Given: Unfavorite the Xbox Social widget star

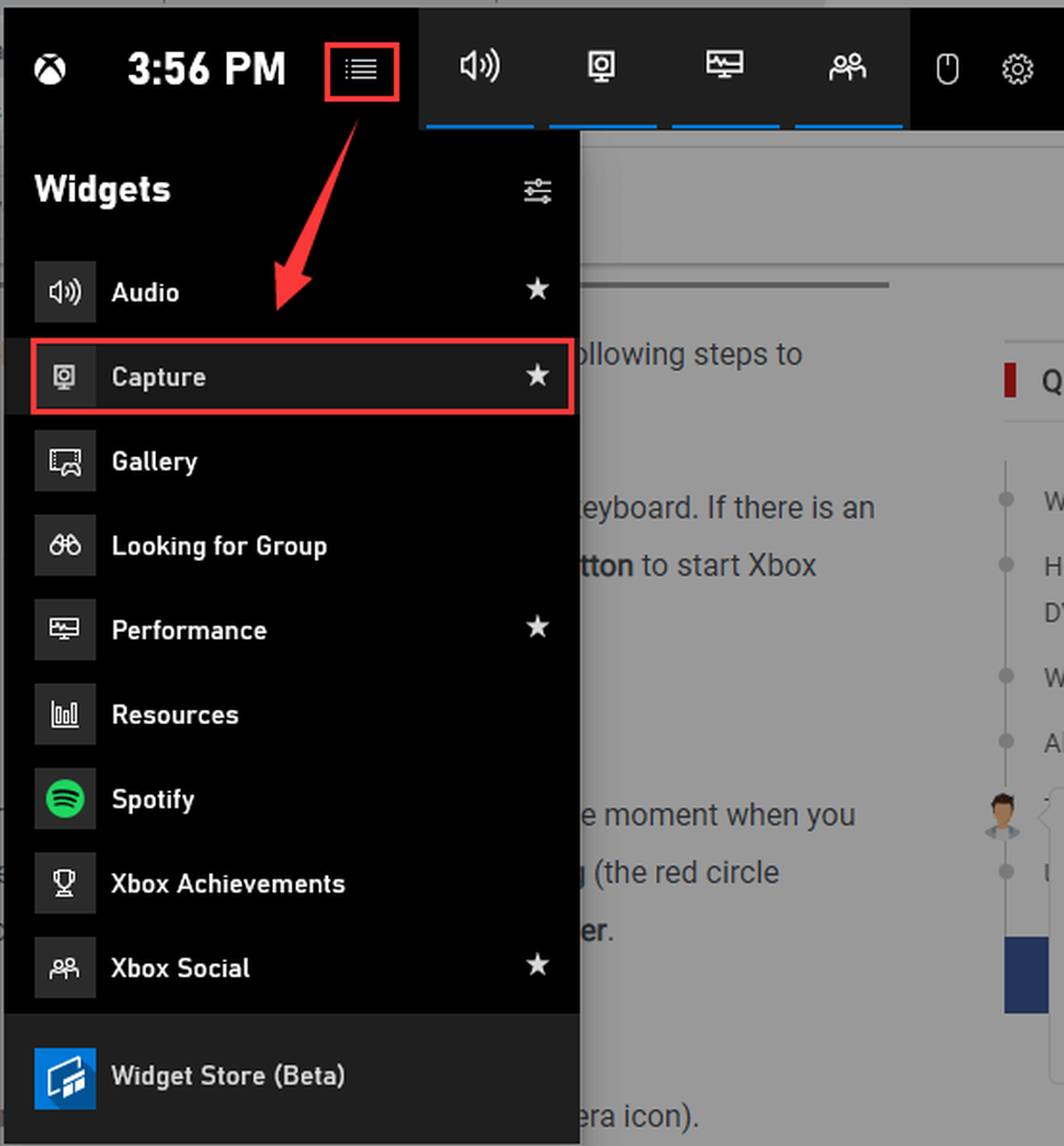Looking at the screenshot, I should pyautogui.click(x=537, y=964).
